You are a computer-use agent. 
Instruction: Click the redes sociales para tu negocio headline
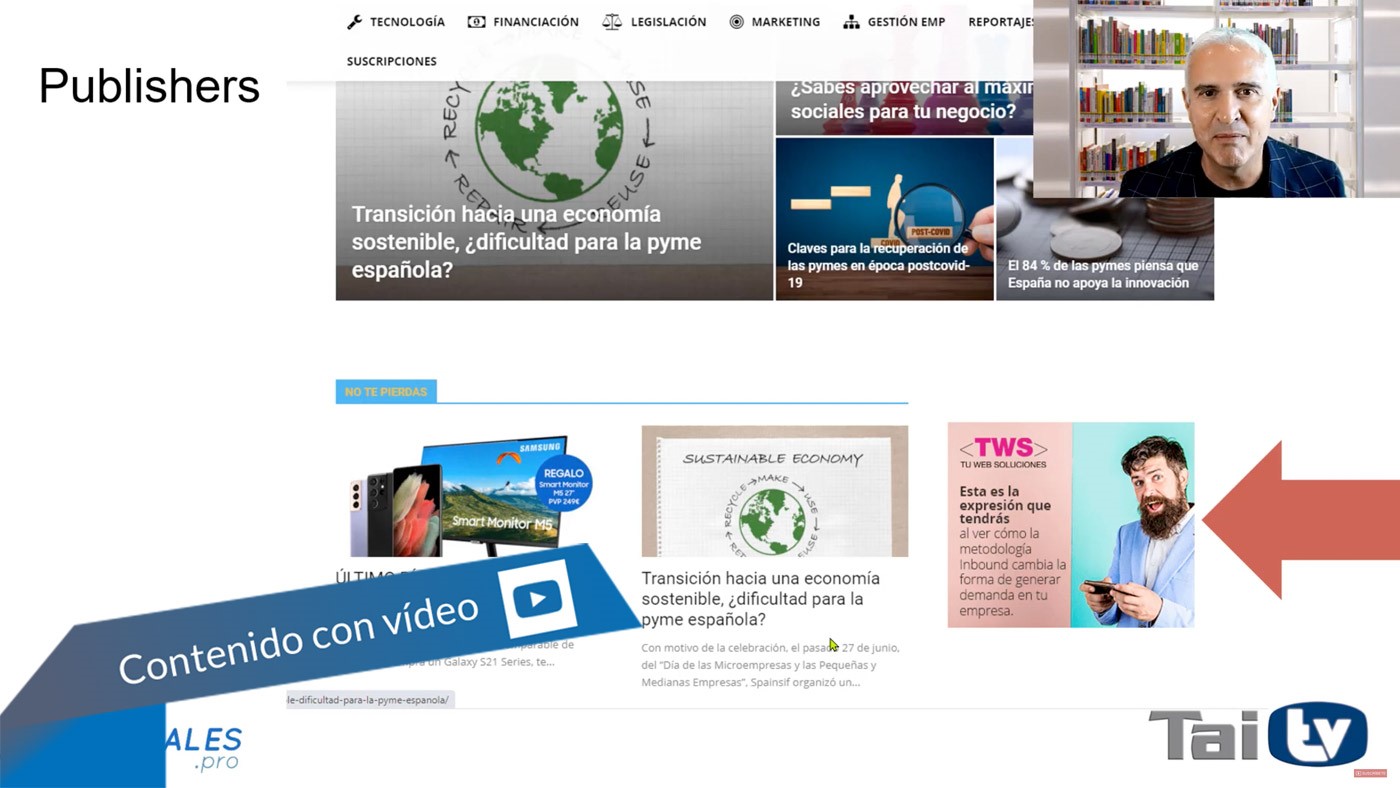click(905, 100)
